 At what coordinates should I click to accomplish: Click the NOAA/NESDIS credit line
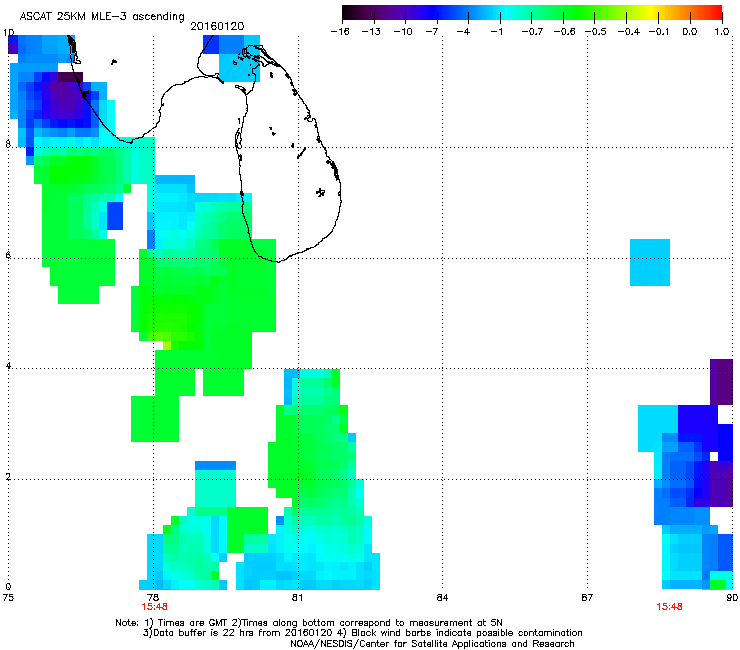[432, 644]
